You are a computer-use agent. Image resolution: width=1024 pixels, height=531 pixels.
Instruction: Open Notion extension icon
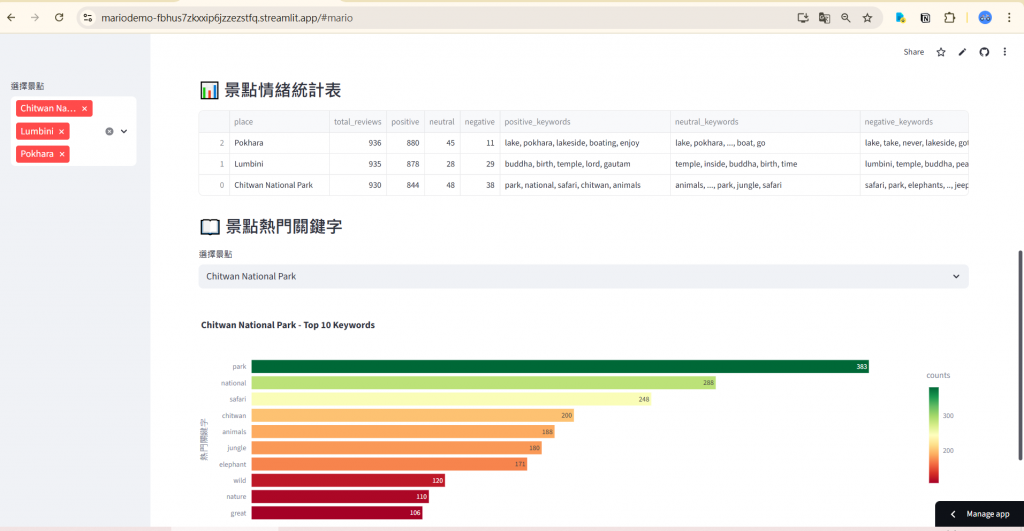[925, 18]
